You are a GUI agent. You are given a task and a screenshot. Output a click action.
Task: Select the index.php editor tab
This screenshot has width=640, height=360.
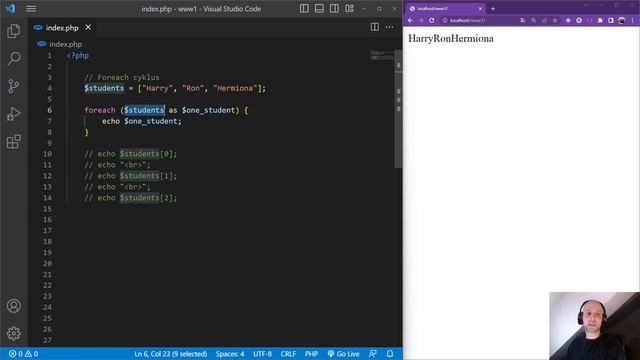(x=62, y=27)
